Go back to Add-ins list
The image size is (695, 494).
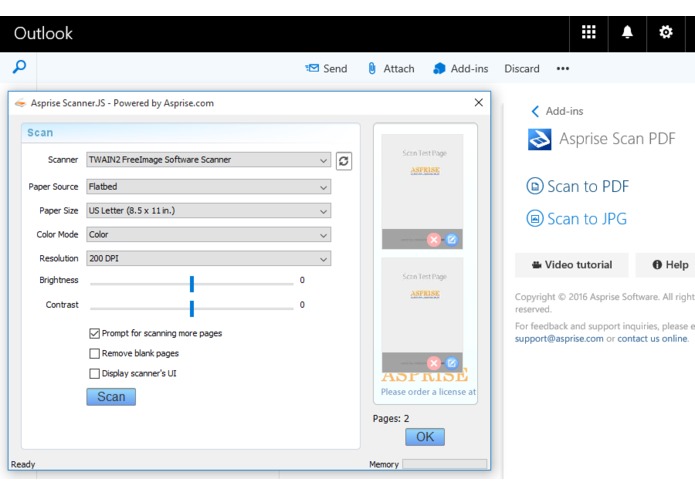(557, 111)
